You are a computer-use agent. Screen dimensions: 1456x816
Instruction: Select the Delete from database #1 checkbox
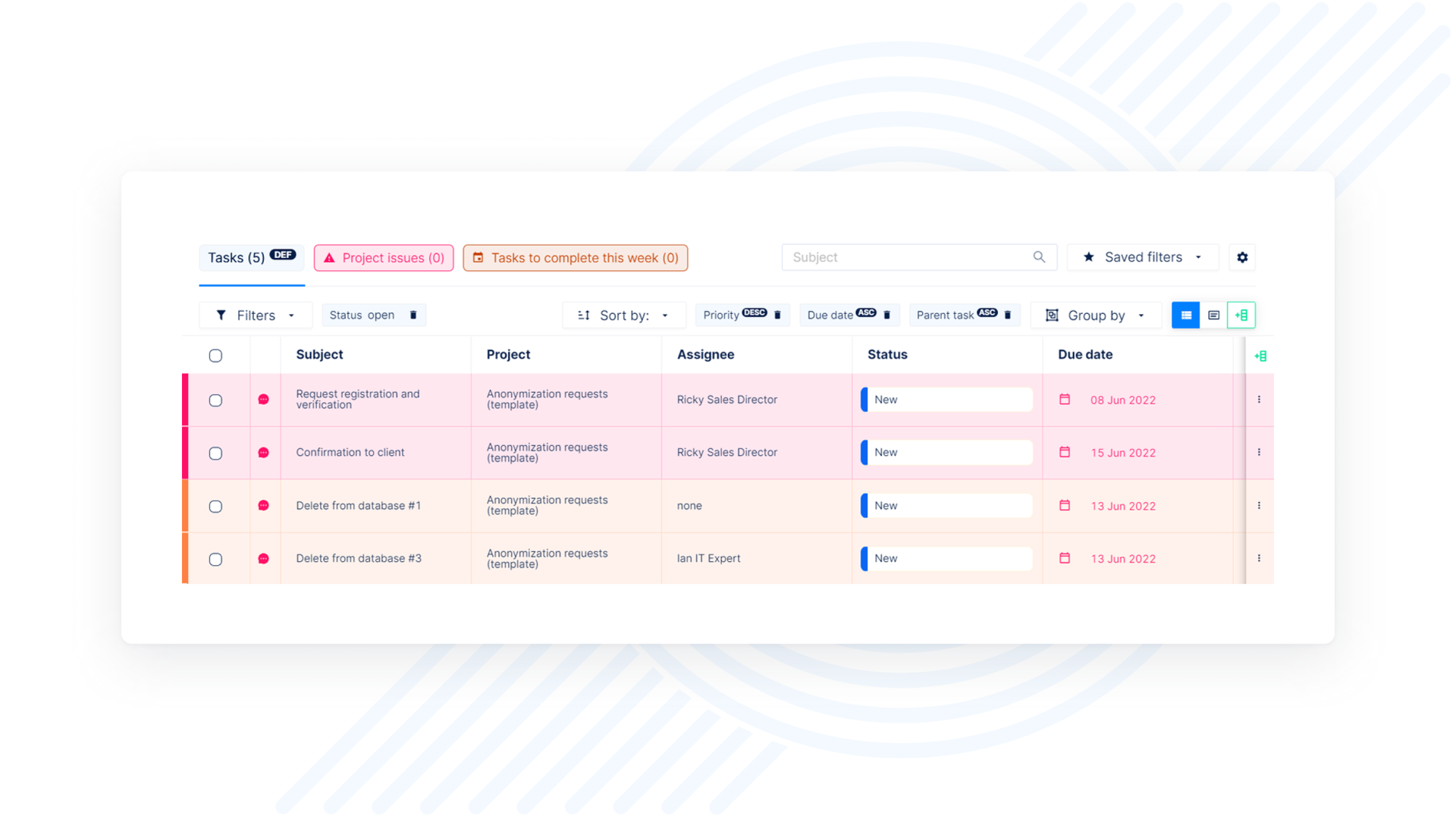(215, 506)
